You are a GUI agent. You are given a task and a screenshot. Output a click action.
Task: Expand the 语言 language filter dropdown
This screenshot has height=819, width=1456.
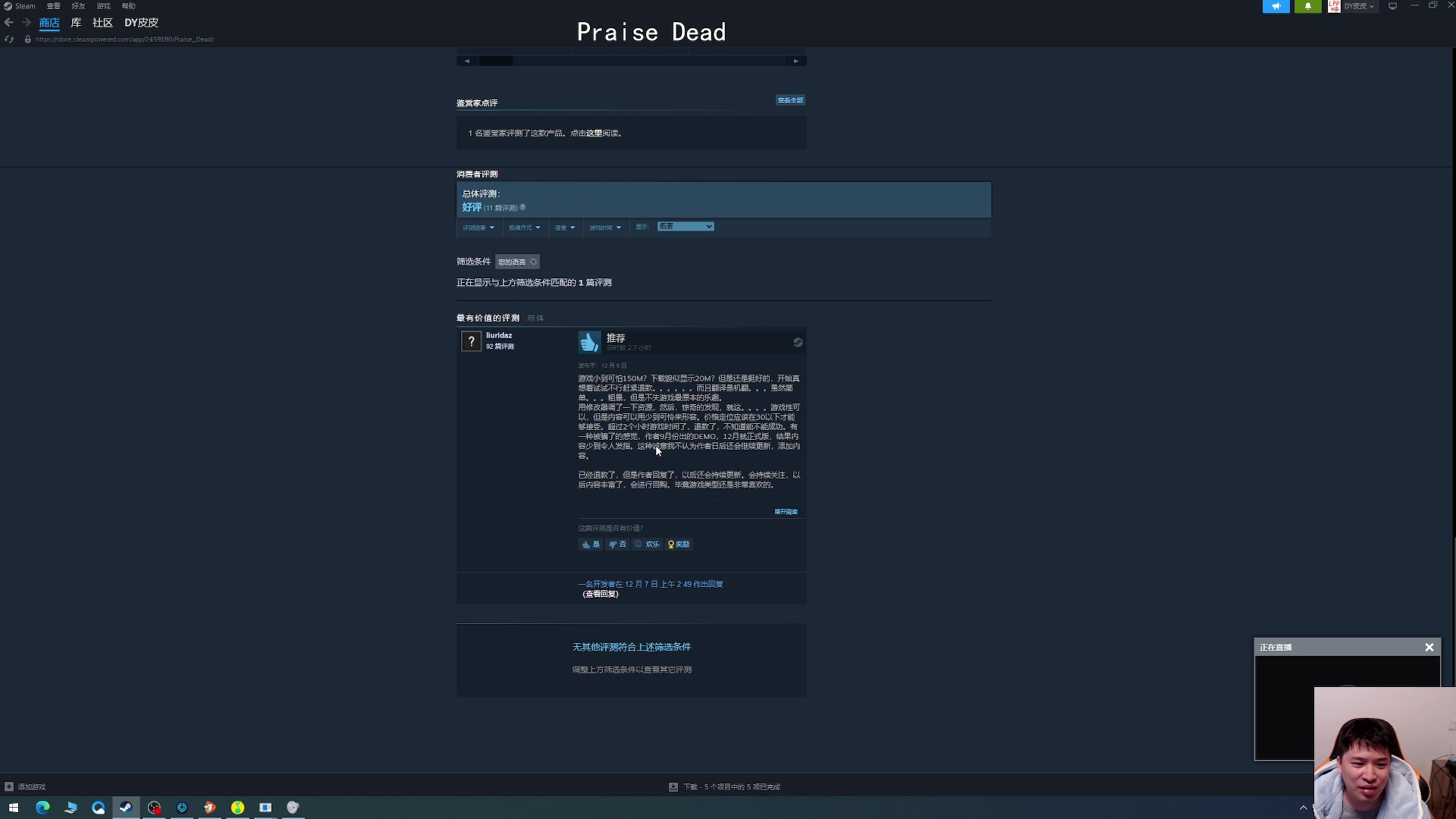(565, 227)
